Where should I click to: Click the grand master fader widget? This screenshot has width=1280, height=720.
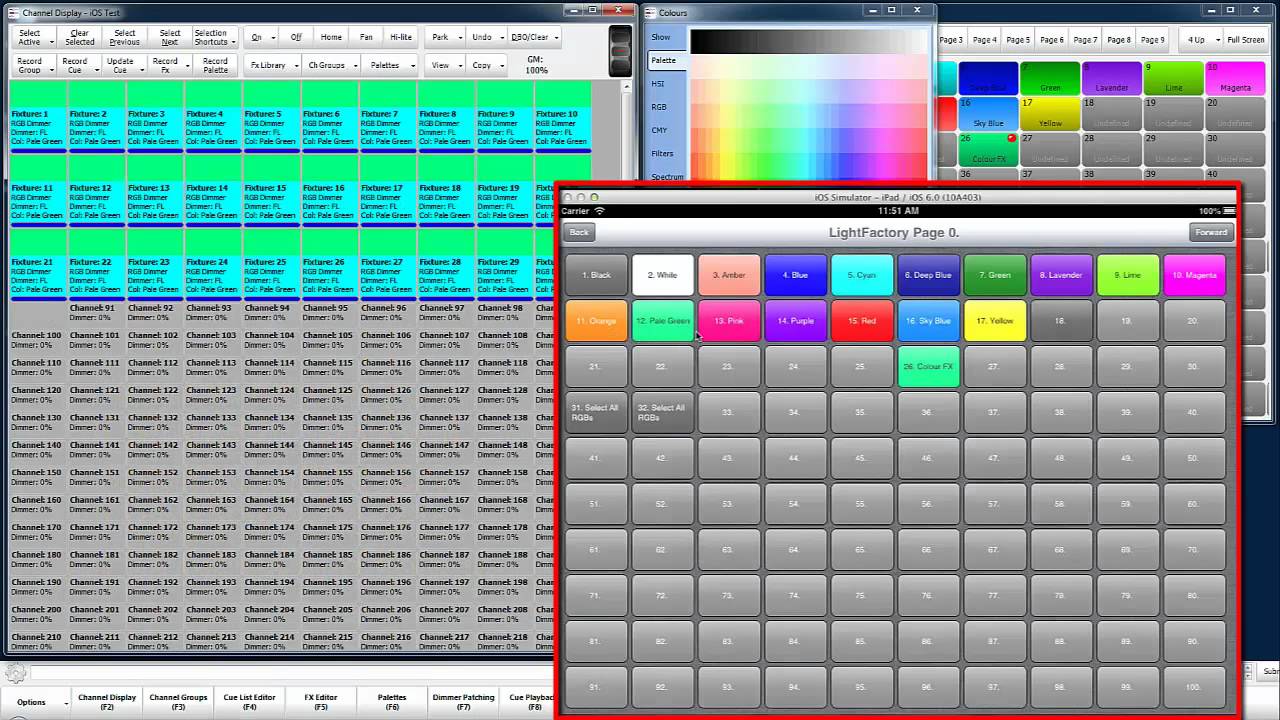point(621,51)
